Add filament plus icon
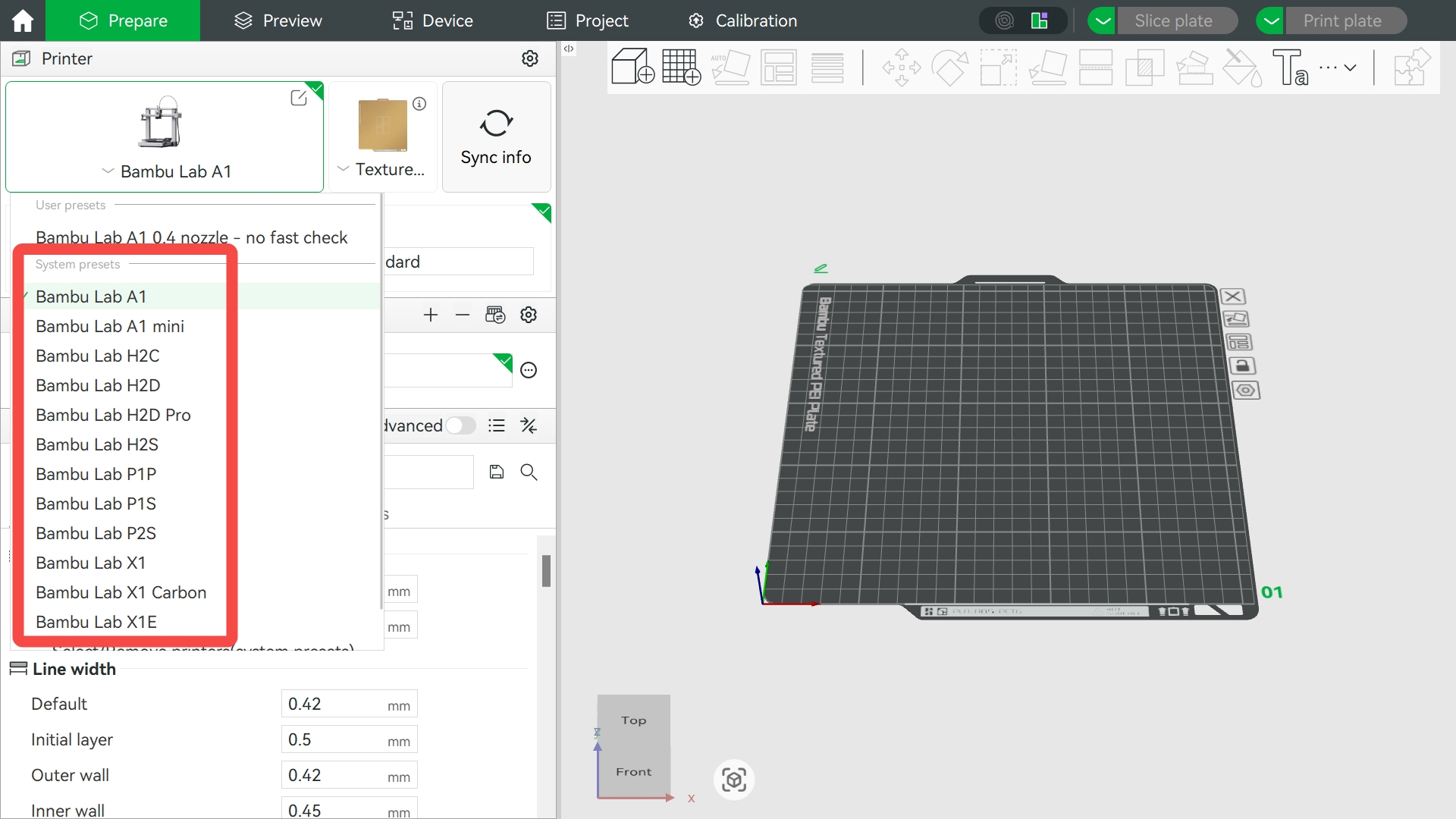 tap(431, 315)
